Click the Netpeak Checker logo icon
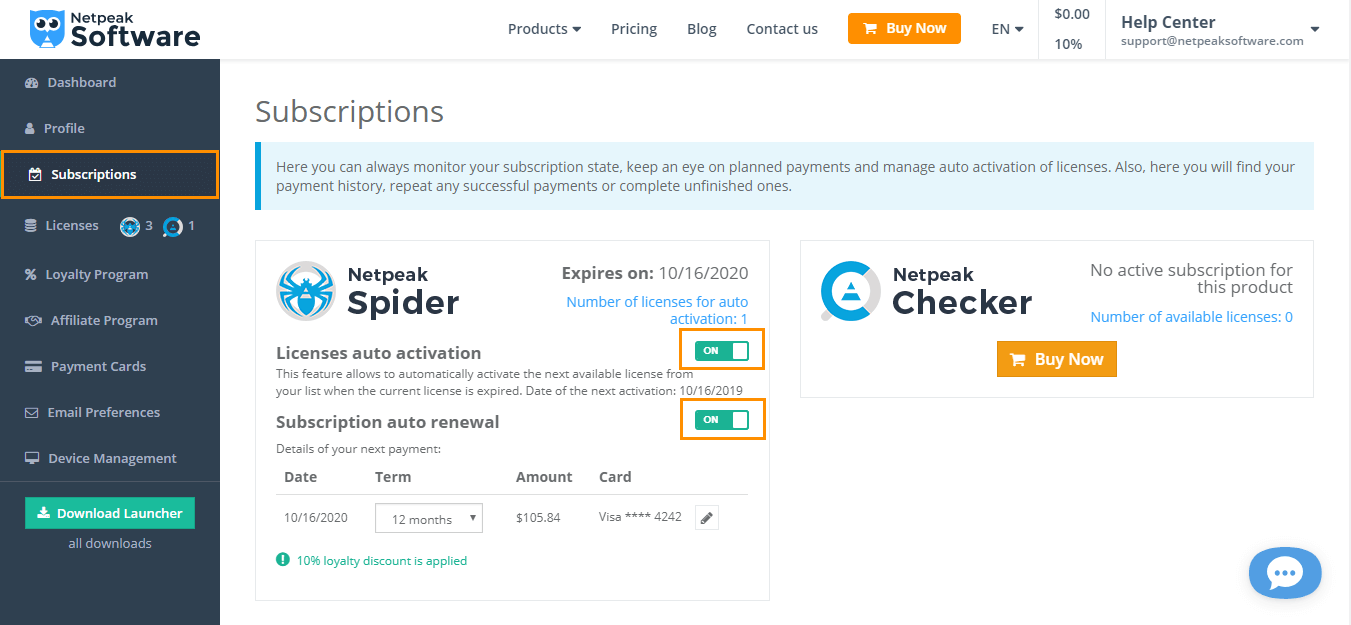Screen dimensions: 1351x625 [850, 291]
